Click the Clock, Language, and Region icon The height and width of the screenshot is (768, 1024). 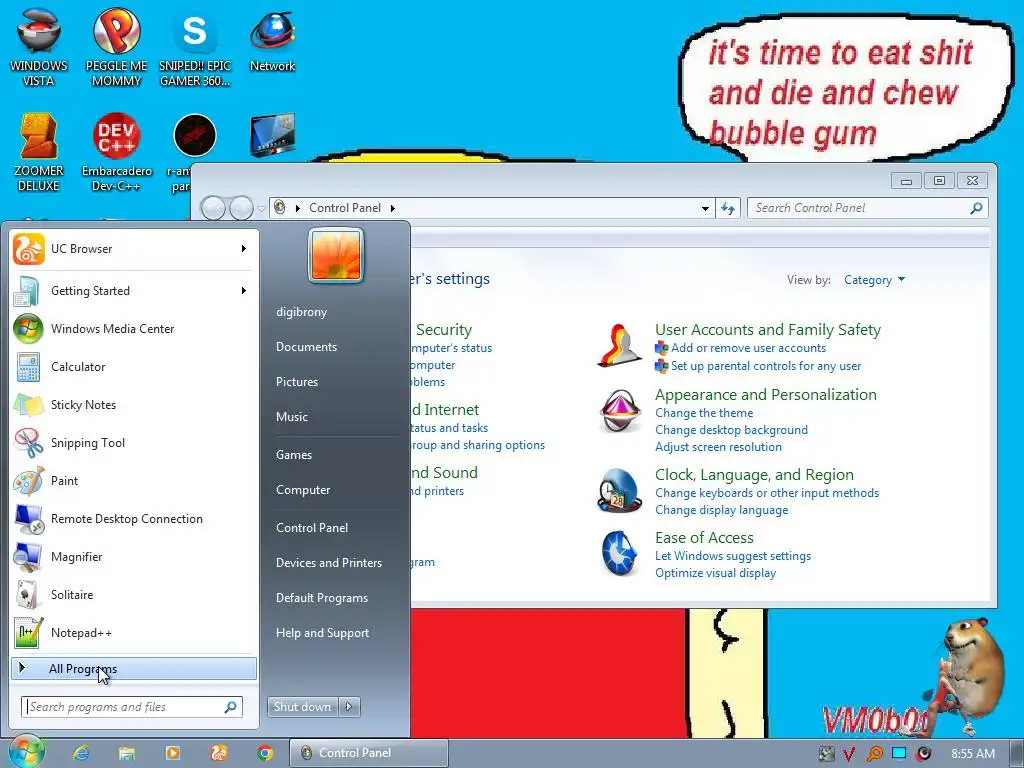click(x=619, y=491)
